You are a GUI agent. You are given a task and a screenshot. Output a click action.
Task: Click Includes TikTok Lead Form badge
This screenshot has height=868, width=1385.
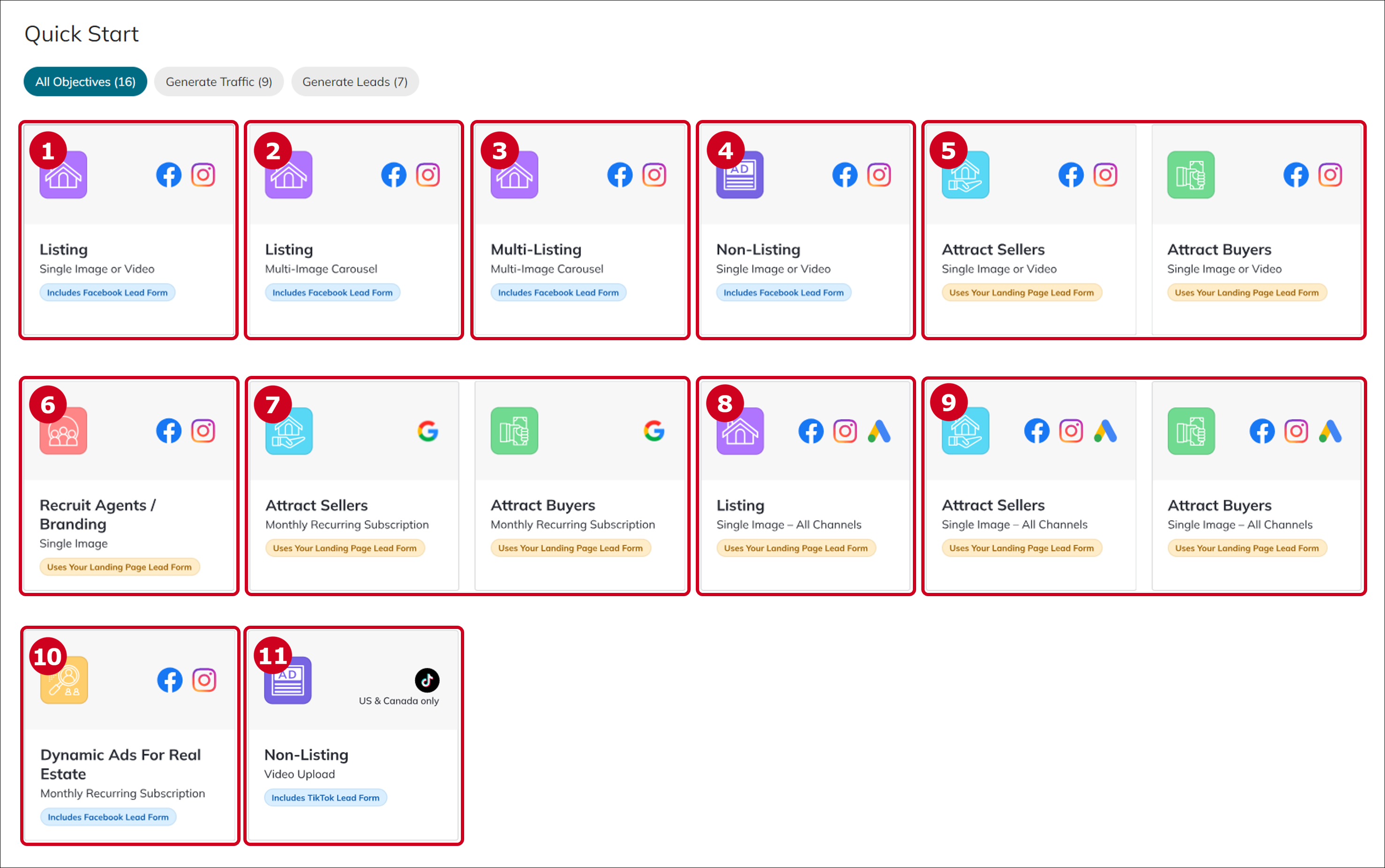pyautogui.click(x=325, y=797)
